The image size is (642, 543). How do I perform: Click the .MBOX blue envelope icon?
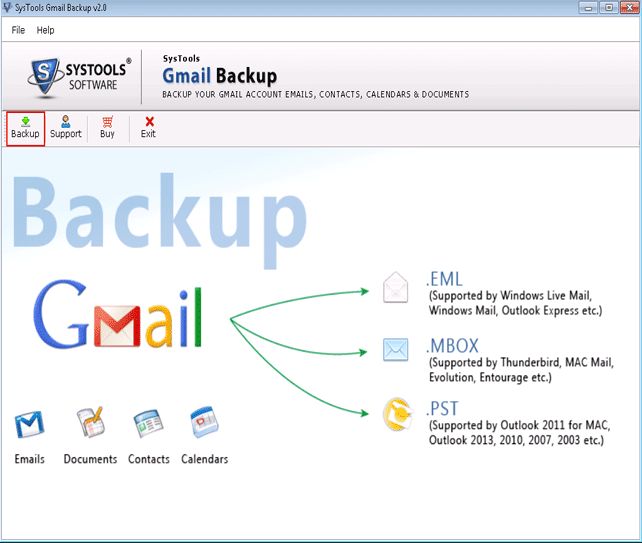point(396,350)
